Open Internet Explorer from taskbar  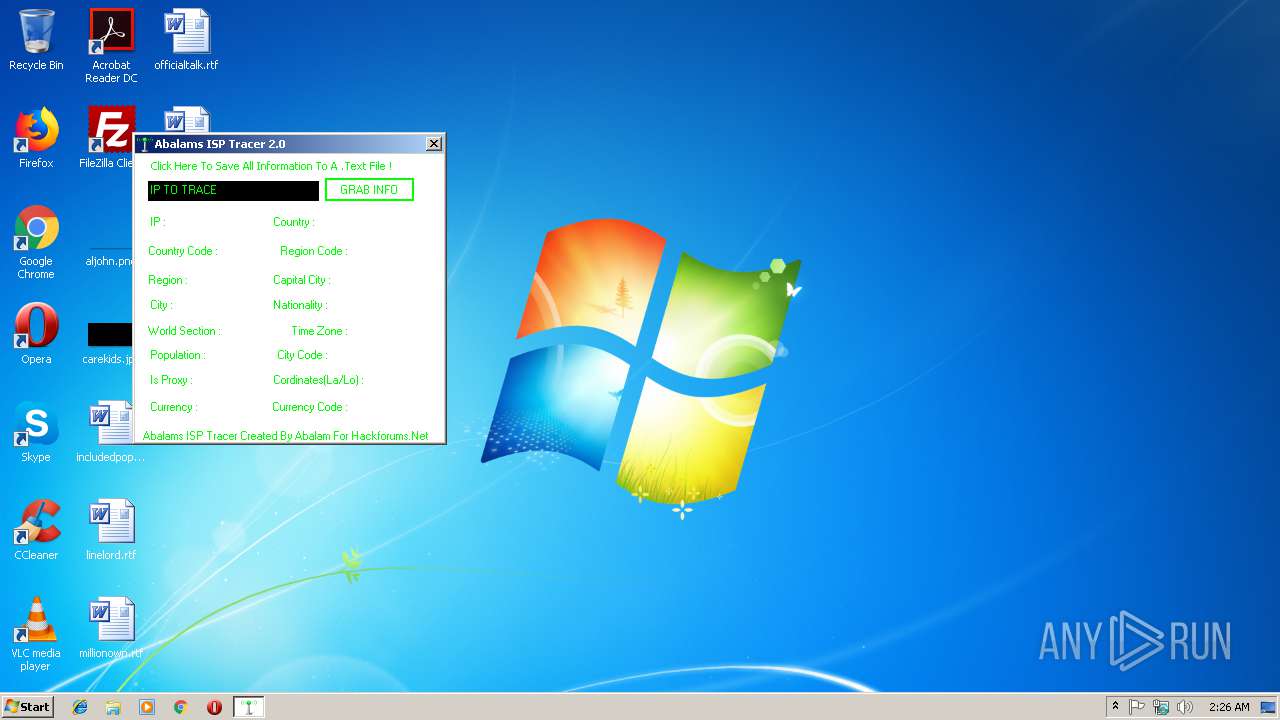(x=80, y=707)
